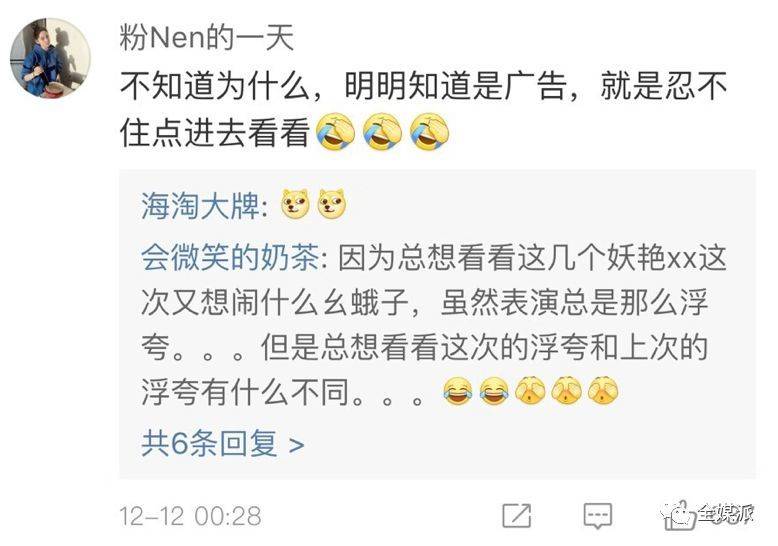
Task: Tap the share/repost arrow icon
Action: [x=517, y=516]
